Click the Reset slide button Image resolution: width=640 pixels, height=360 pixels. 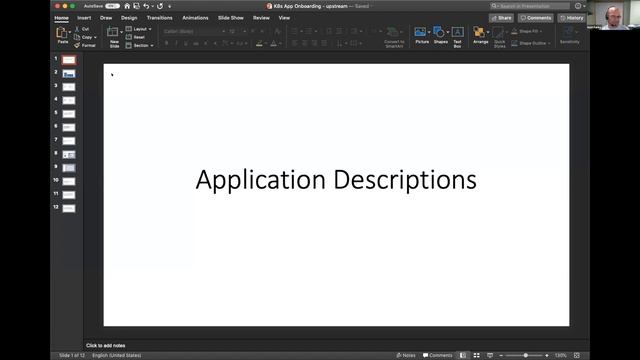pyautogui.click(x=136, y=37)
